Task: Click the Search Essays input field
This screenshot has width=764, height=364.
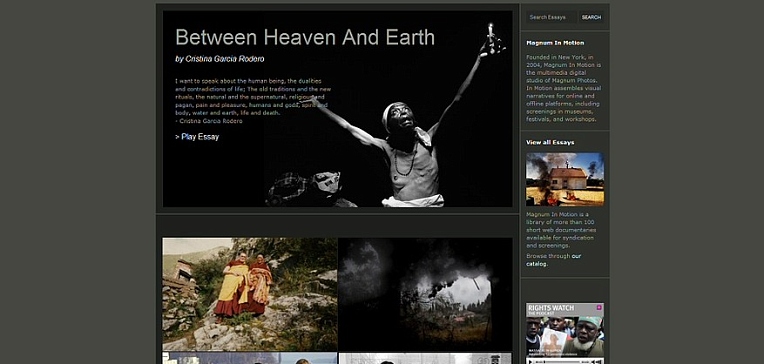Action: pyautogui.click(x=552, y=17)
